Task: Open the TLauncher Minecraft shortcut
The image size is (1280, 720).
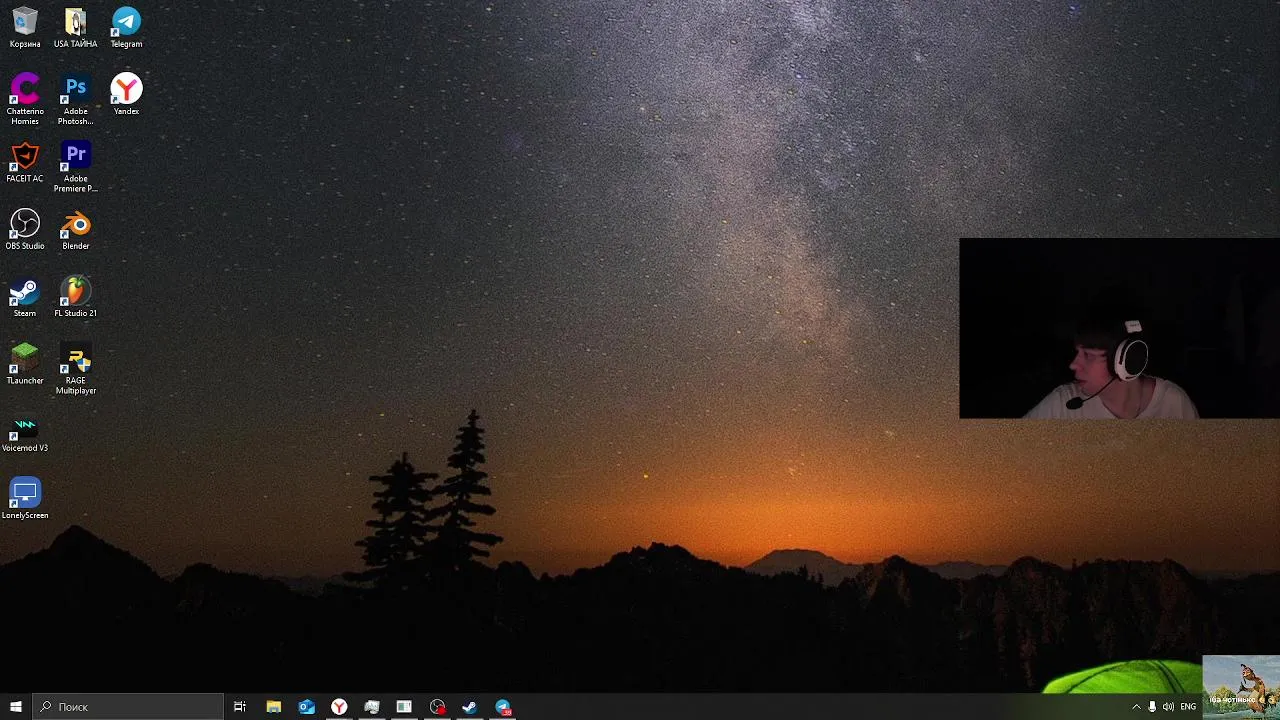Action: point(25,364)
